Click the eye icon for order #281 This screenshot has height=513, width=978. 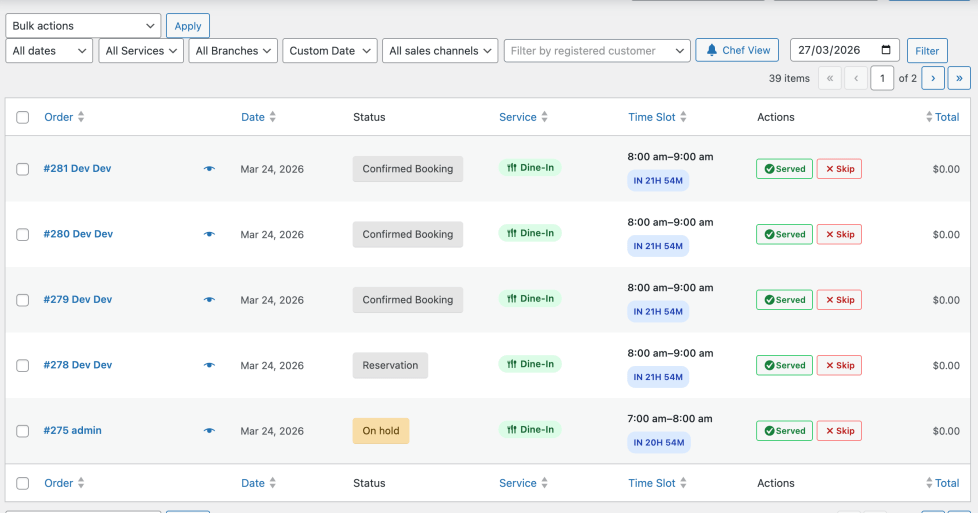209,169
